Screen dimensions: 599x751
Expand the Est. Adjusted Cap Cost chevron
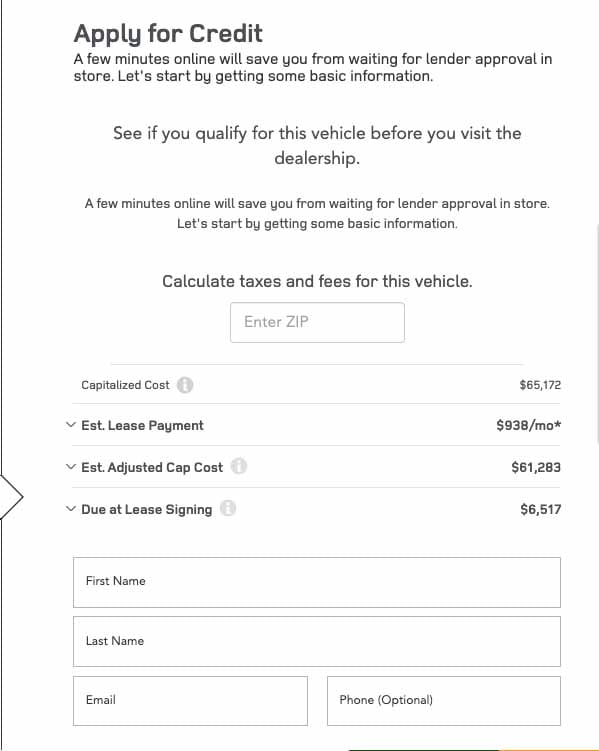pos(71,467)
